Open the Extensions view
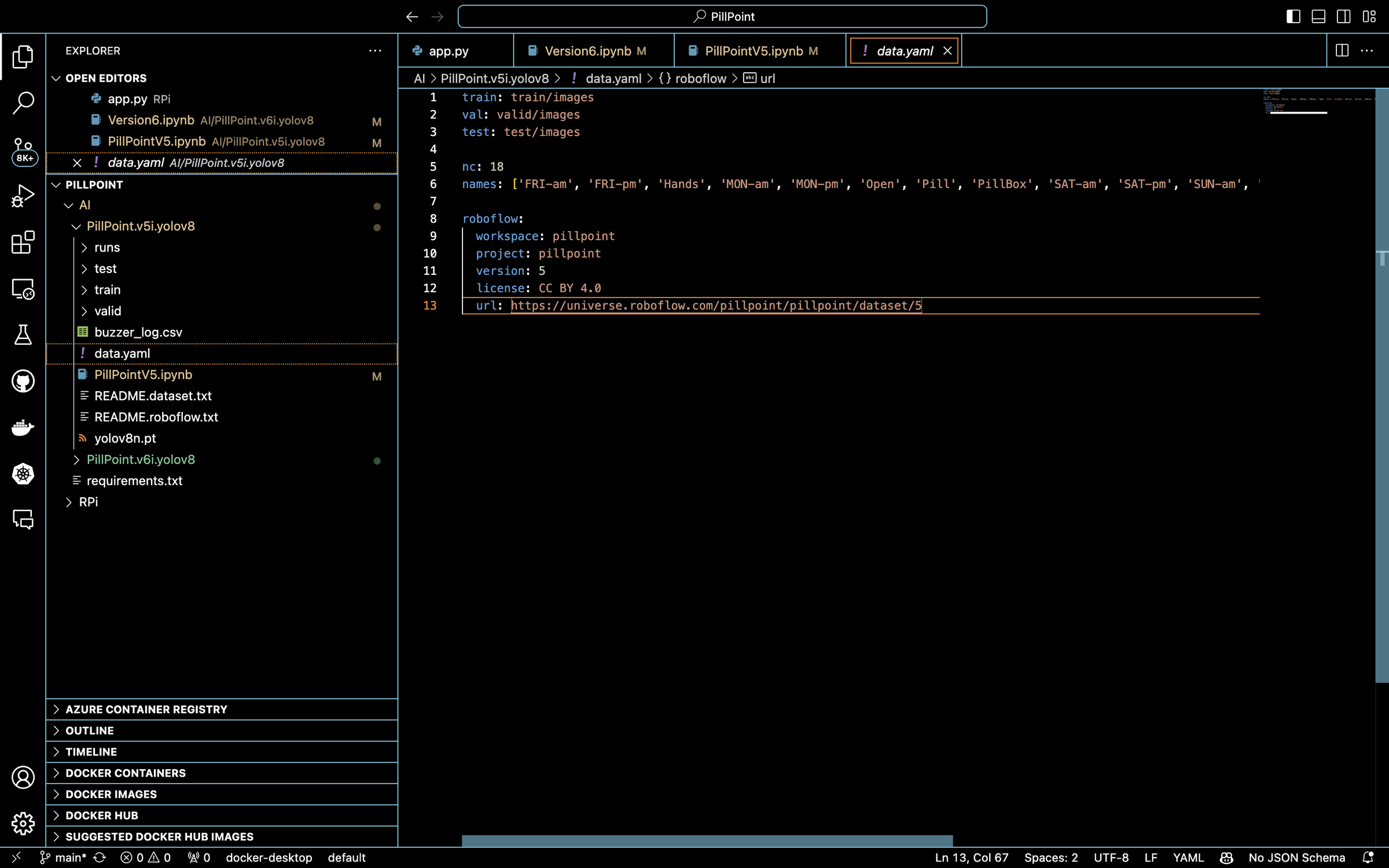 (23, 242)
